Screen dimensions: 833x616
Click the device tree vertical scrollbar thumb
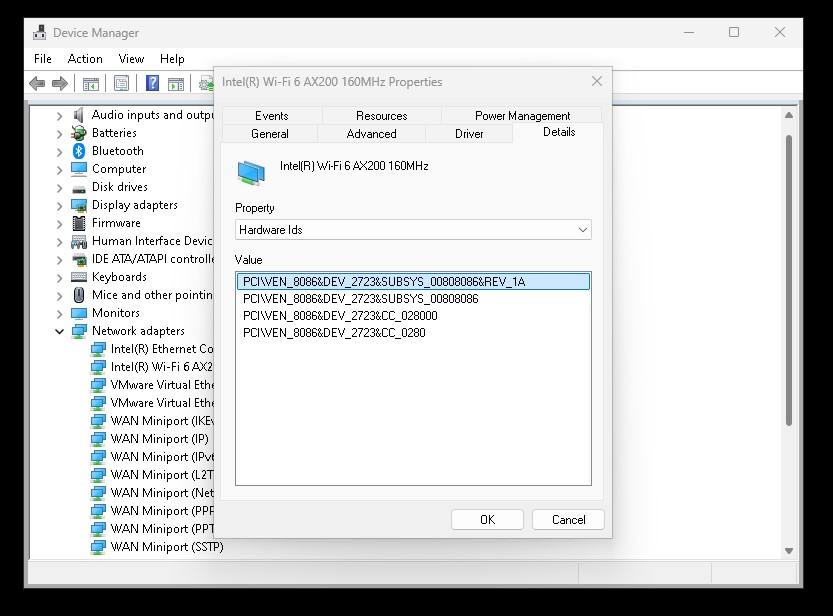point(789,280)
